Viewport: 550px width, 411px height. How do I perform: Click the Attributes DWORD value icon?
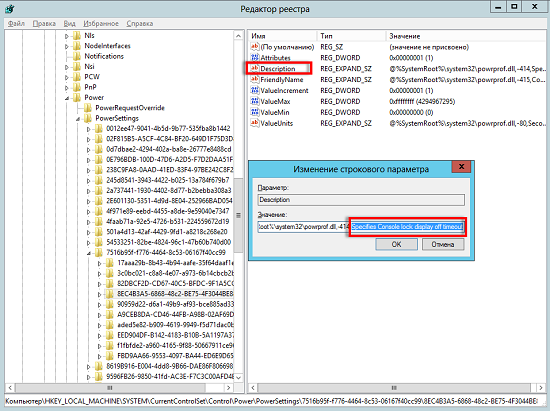255,58
